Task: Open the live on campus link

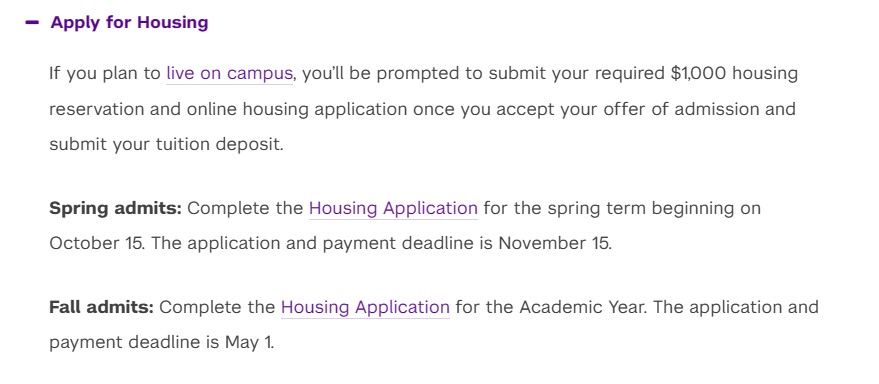Action: [x=229, y=73]
